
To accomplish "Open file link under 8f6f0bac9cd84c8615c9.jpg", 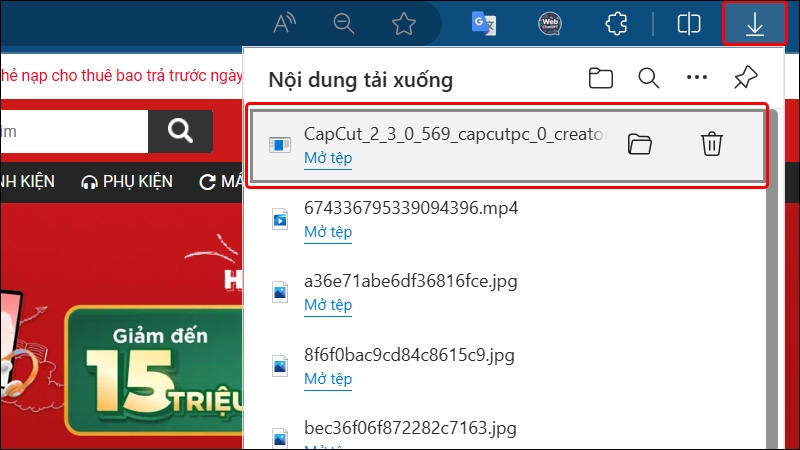I will coord(328,379).
